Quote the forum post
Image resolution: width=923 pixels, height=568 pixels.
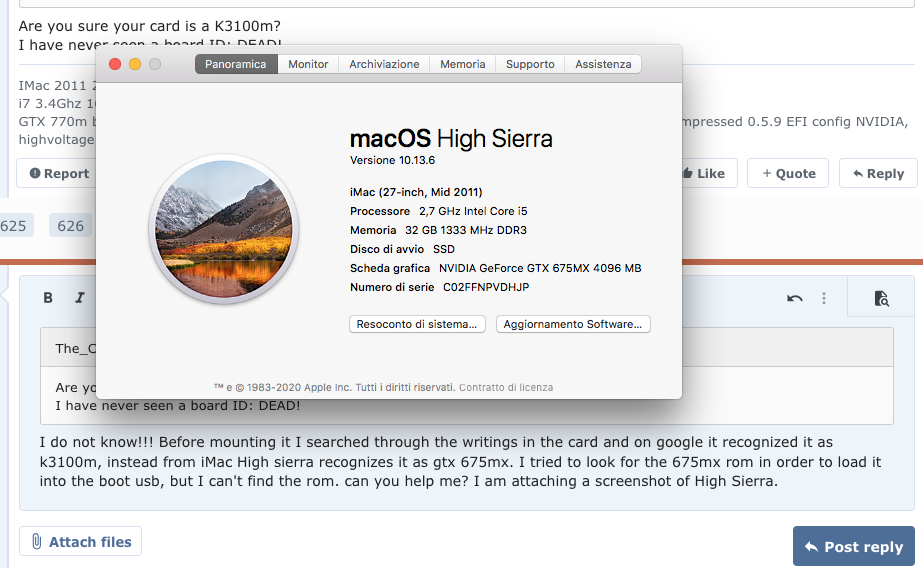[788, 174]
